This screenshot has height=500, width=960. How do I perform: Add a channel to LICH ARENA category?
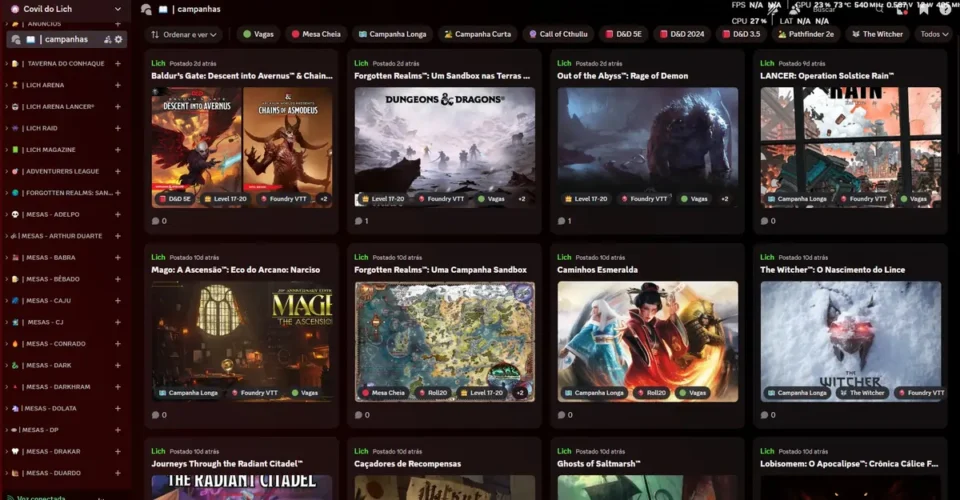[x=118, y=85]
